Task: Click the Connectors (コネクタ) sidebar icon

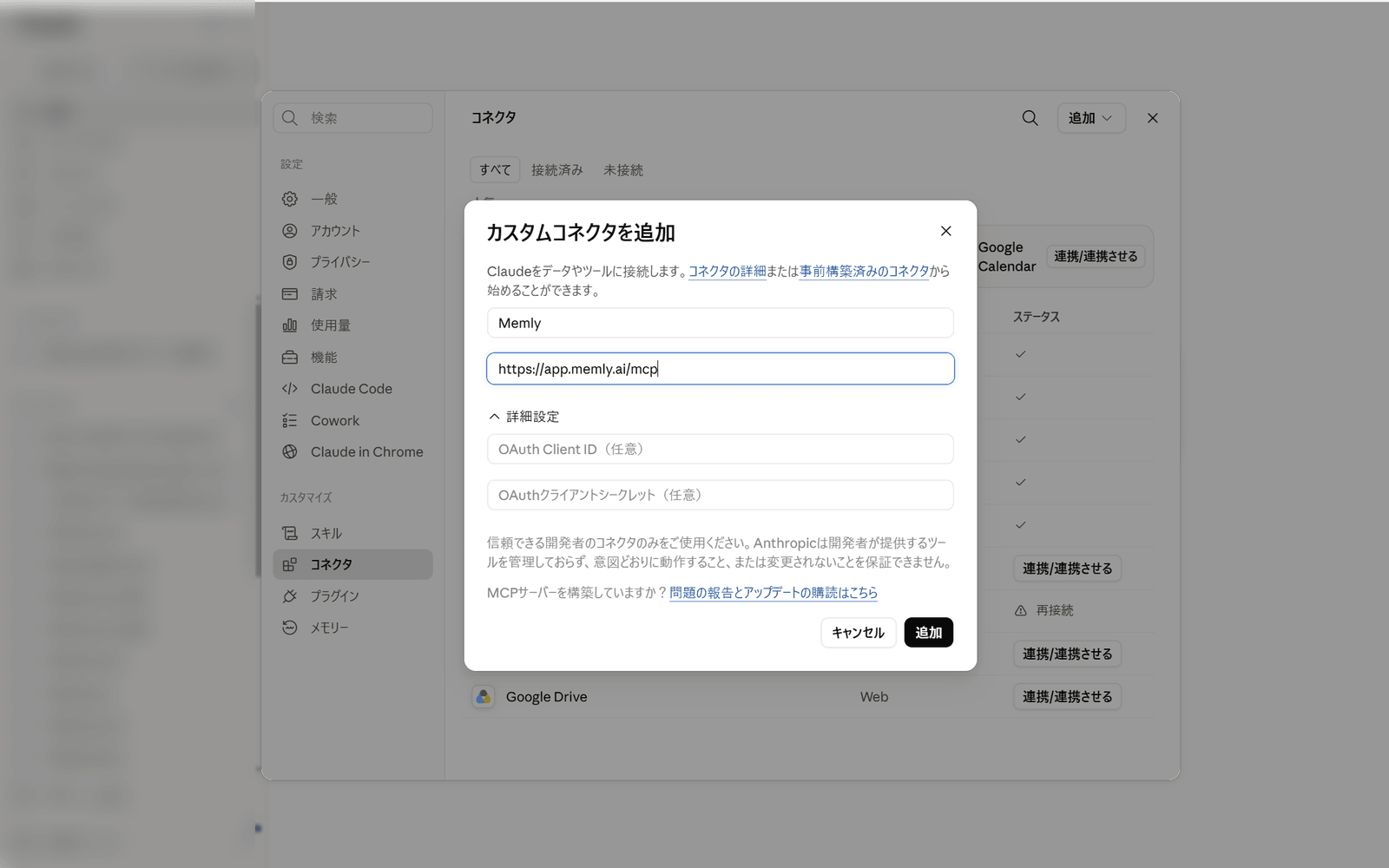Action: (290, 564)
